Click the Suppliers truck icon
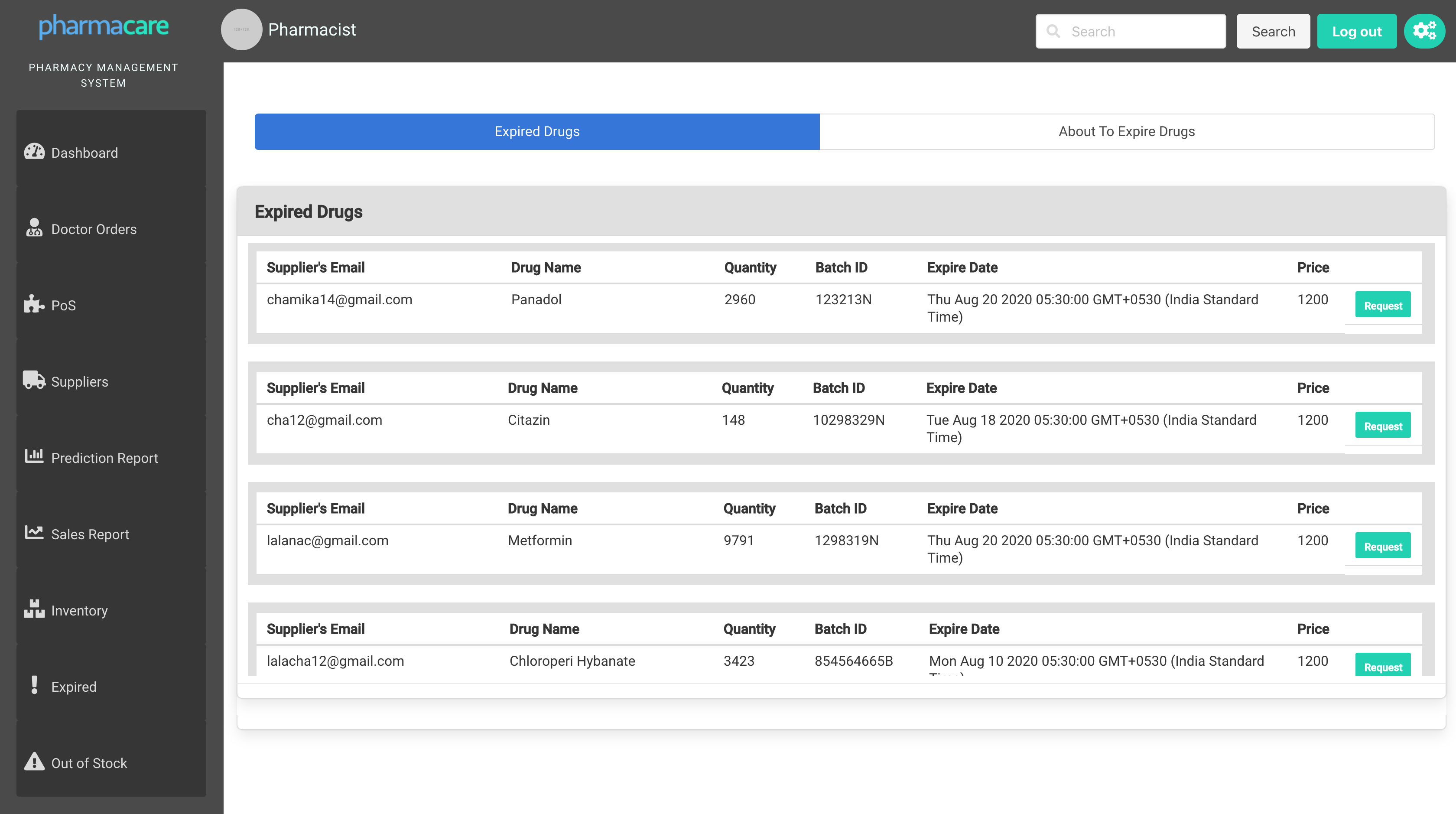This screenshot has width=1456, height=814. [34, 381]
